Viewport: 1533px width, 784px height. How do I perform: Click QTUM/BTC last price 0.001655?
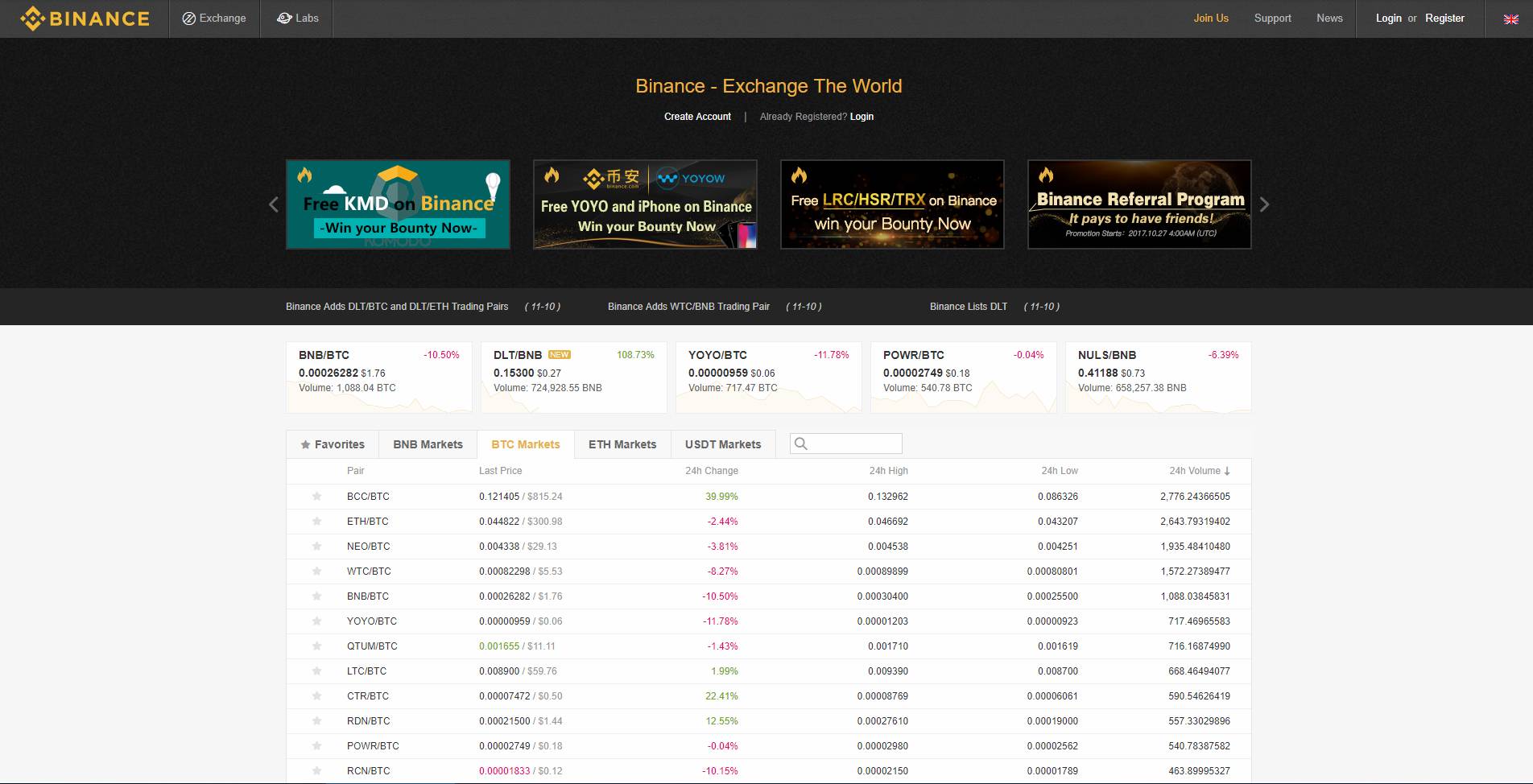[499, 646]
